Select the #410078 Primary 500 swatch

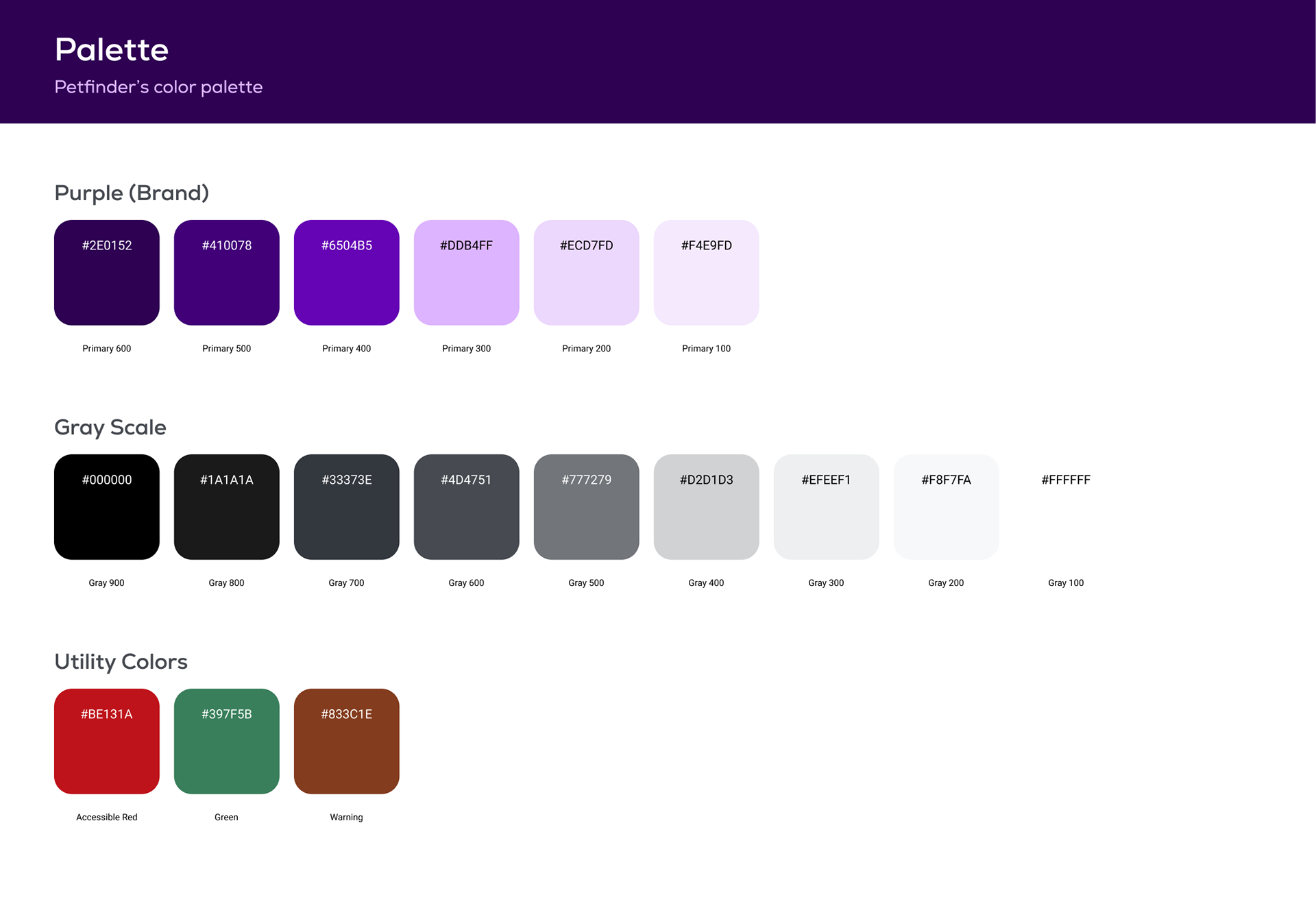(x=227, y=273)
